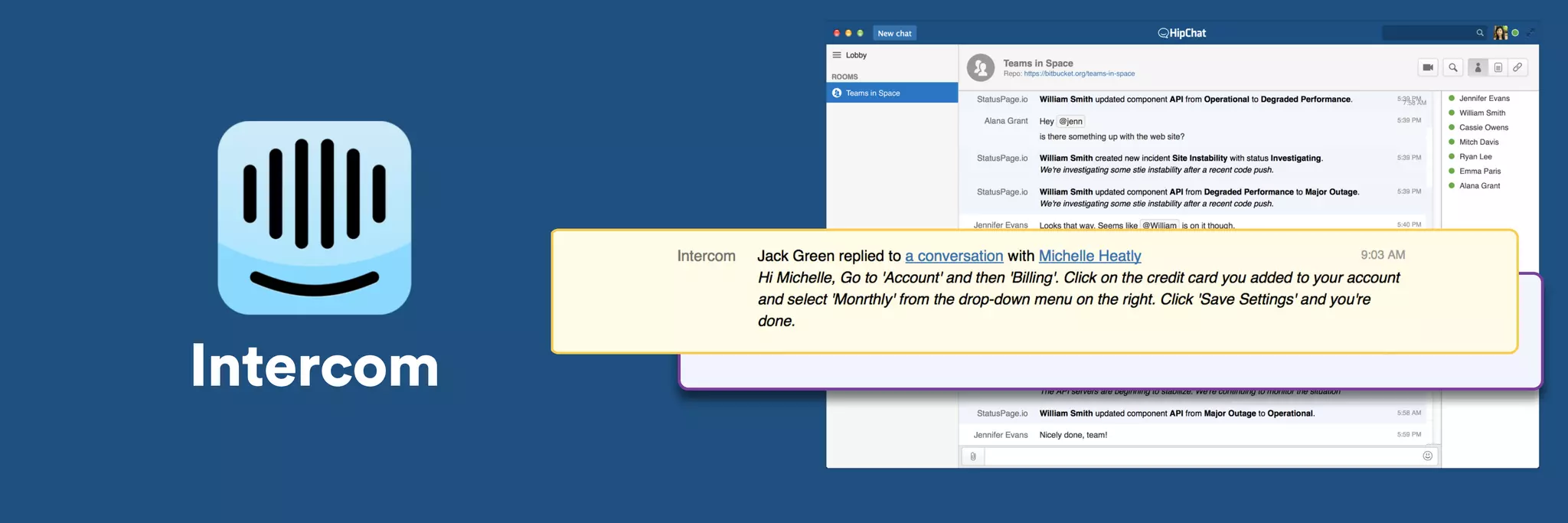Image resolution: width=1568 pixels, height=523 pixels.
Task: Open the room files list icon
Action: click(1498, 67)
